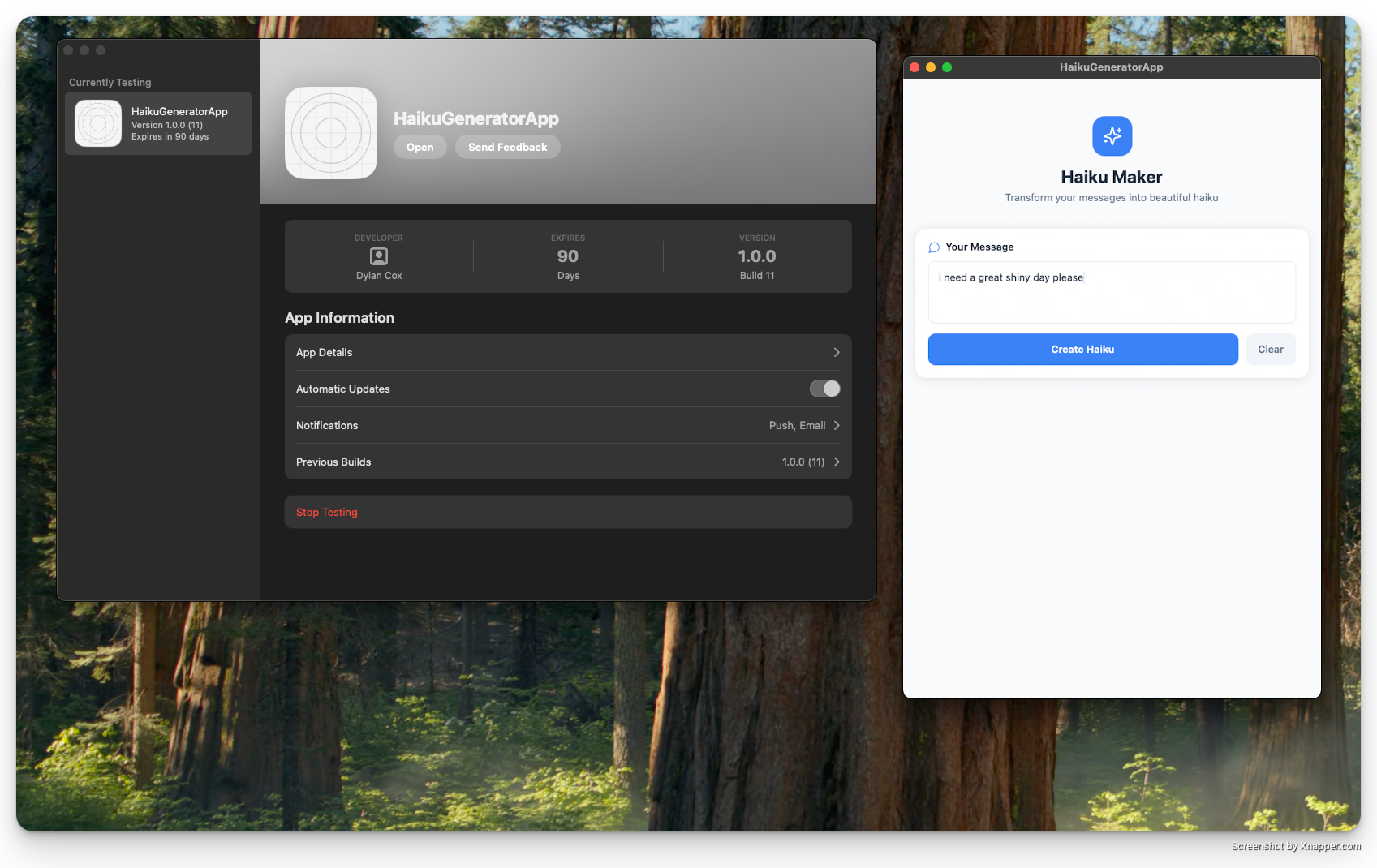1377x868 pixels.
Task: Click the Open button in TestFlight
Action: pos(420,147)
